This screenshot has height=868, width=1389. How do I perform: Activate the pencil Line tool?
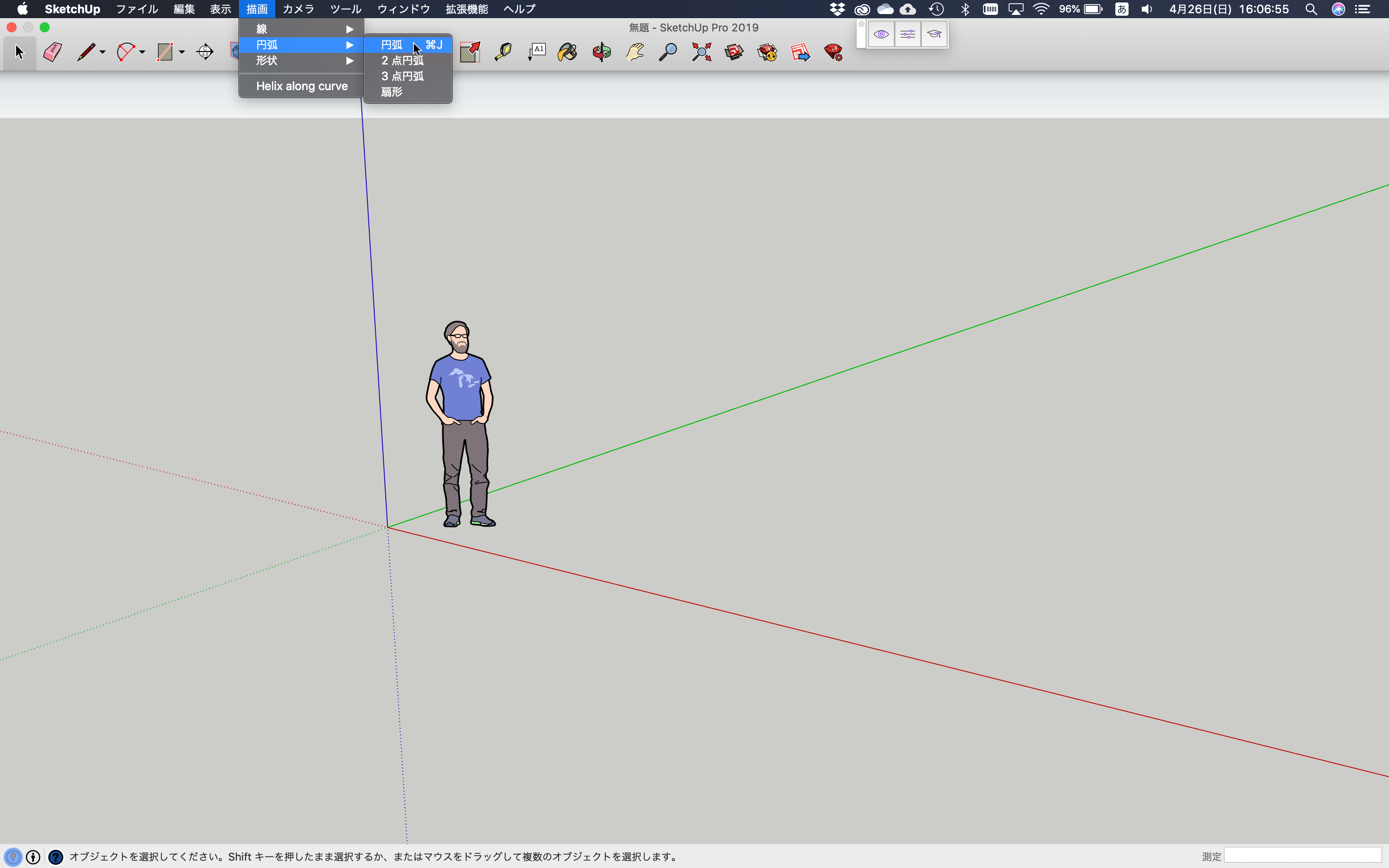[86, 52]
